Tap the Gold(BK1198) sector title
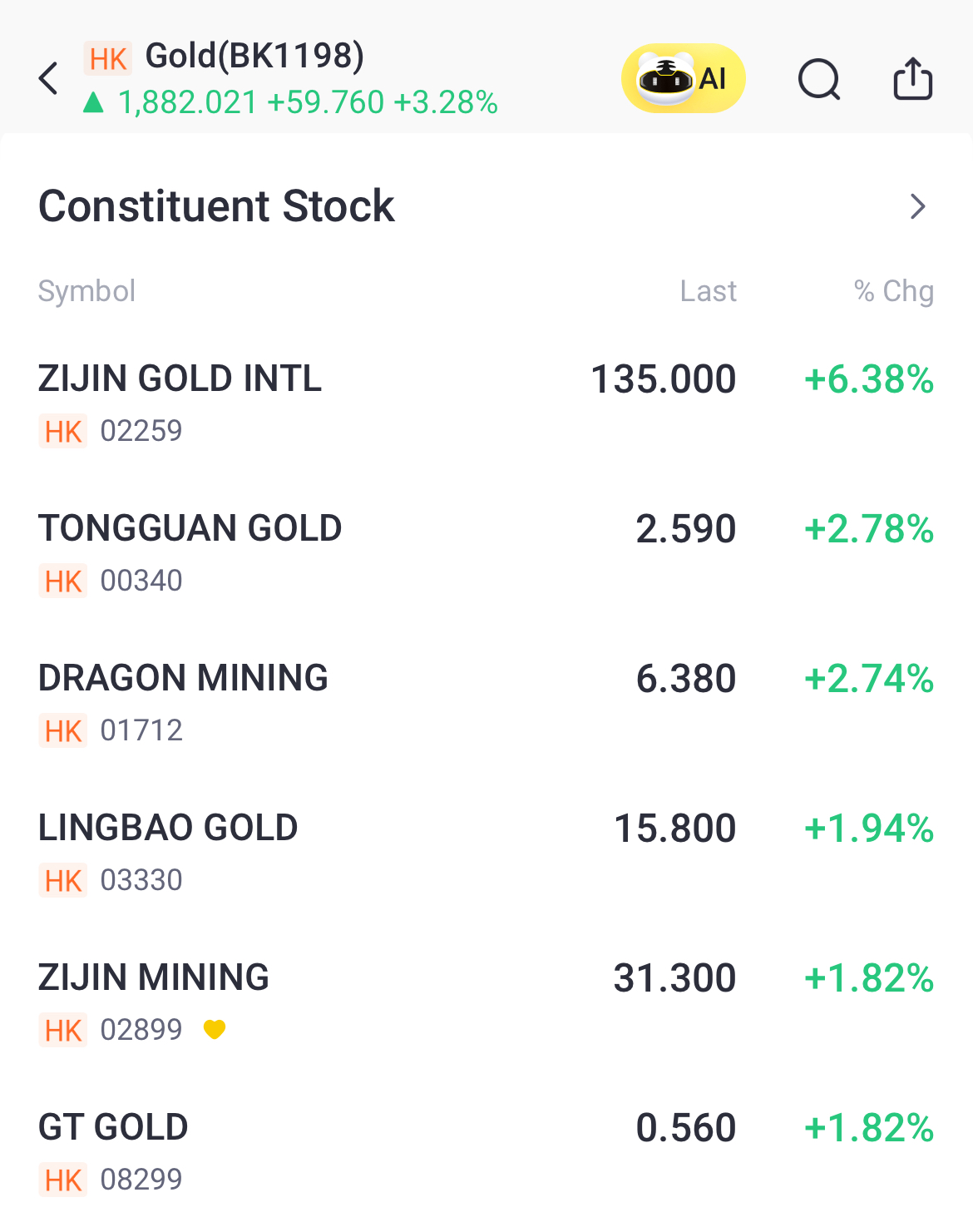The height and width of the screenshot is (1232, 973). click(254, 57)
